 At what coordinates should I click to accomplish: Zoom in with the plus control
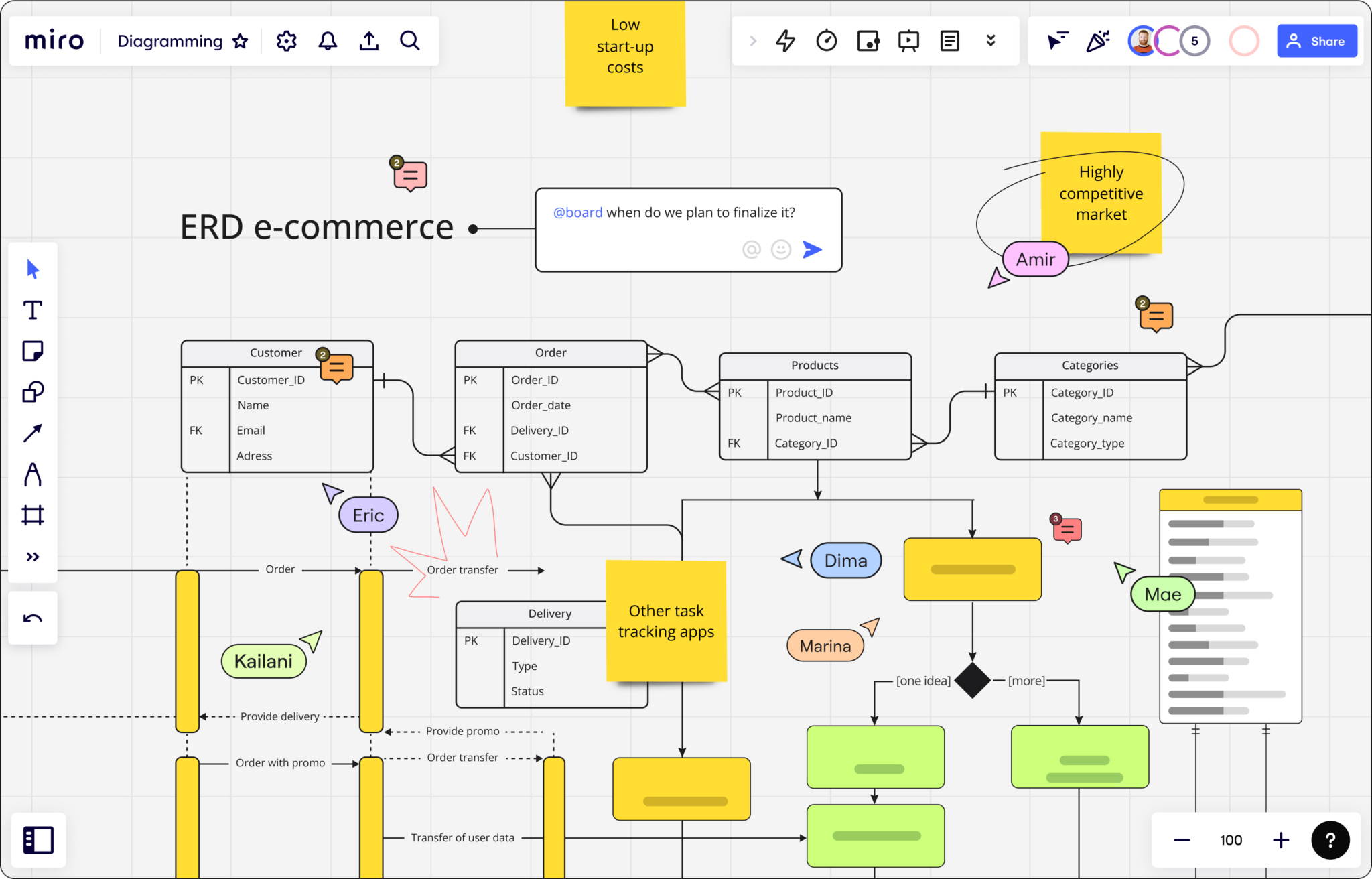point(1280,840)
